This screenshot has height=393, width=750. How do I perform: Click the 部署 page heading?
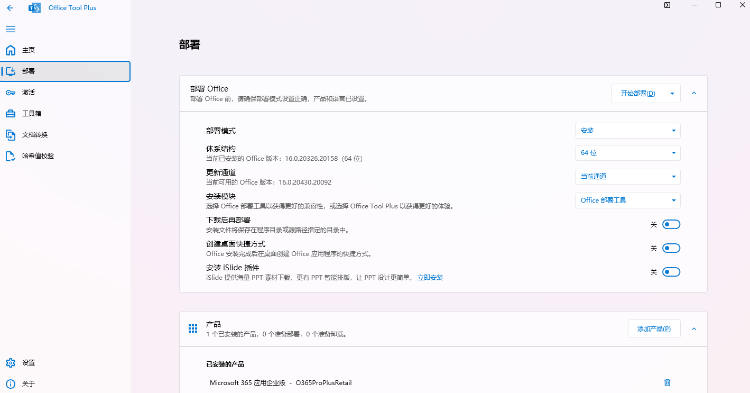click(189, 45)
